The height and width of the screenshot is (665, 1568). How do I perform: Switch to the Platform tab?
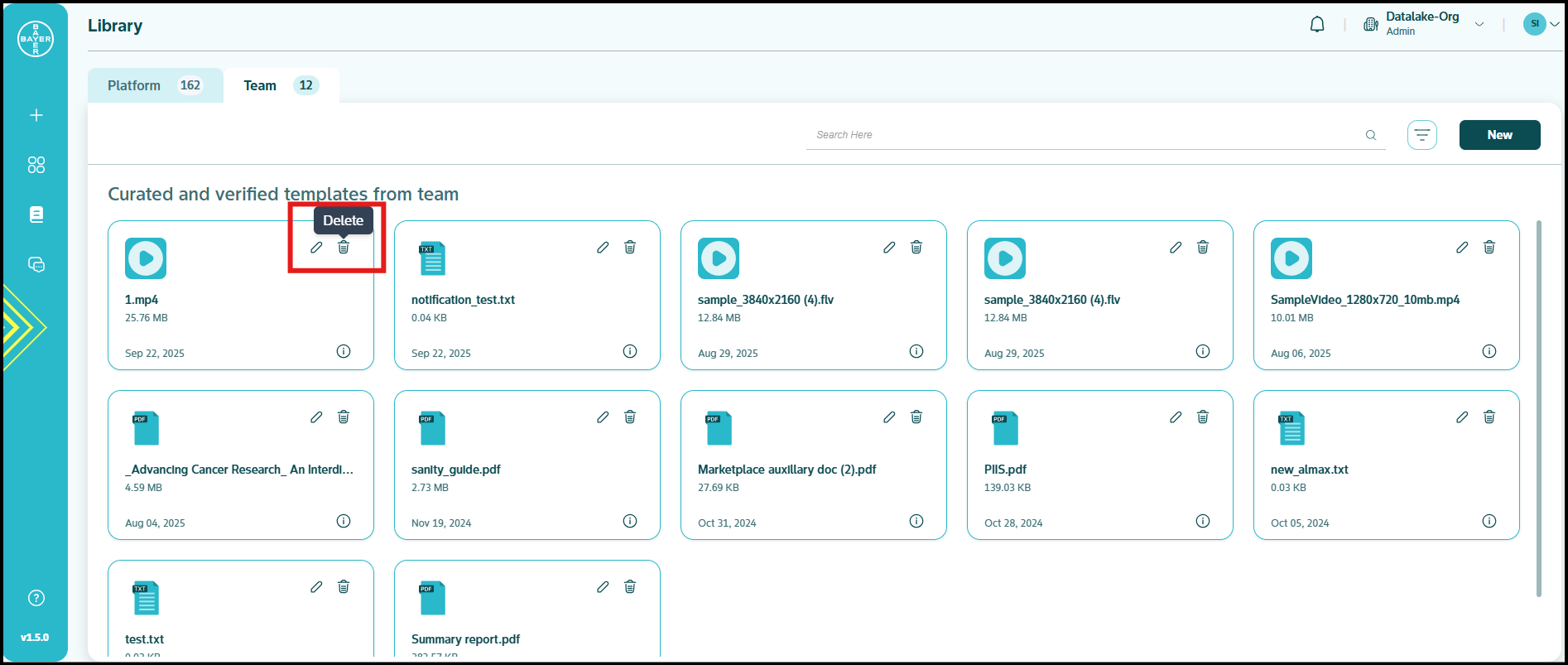click(x=155, y=85)
